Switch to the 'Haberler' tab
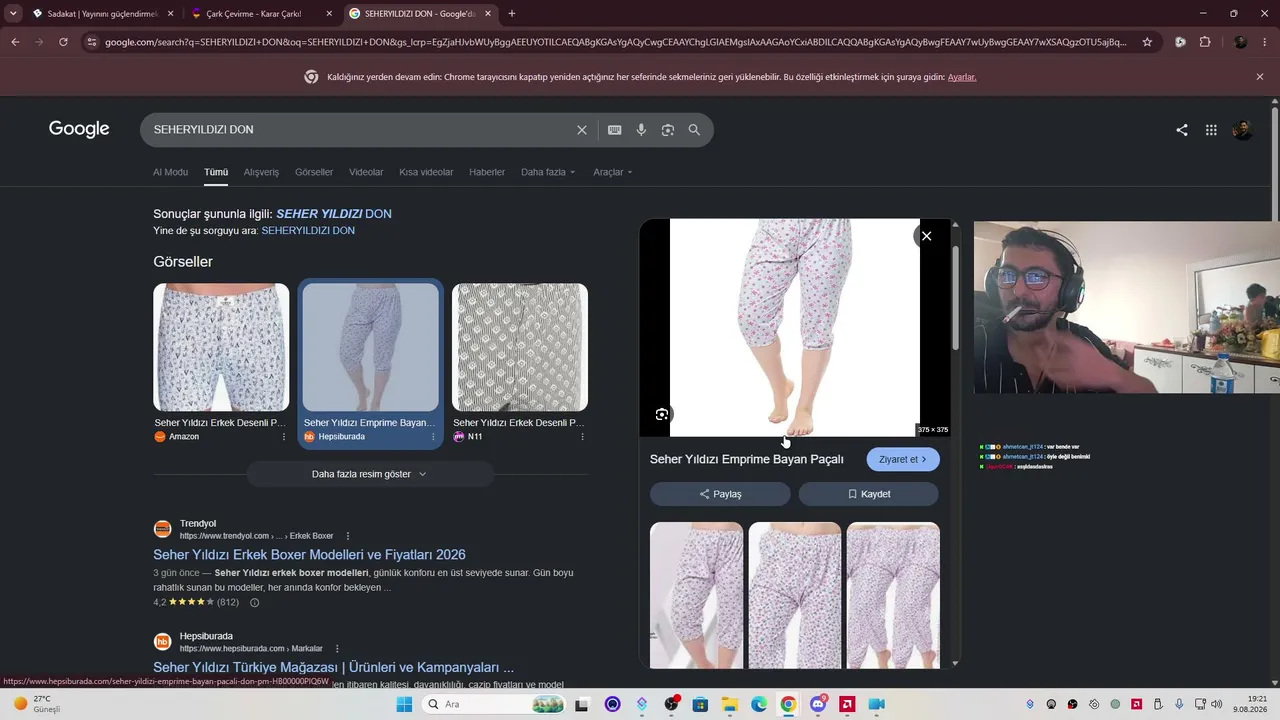Screen dimensions: 1280x720 (x=487, y=172)
